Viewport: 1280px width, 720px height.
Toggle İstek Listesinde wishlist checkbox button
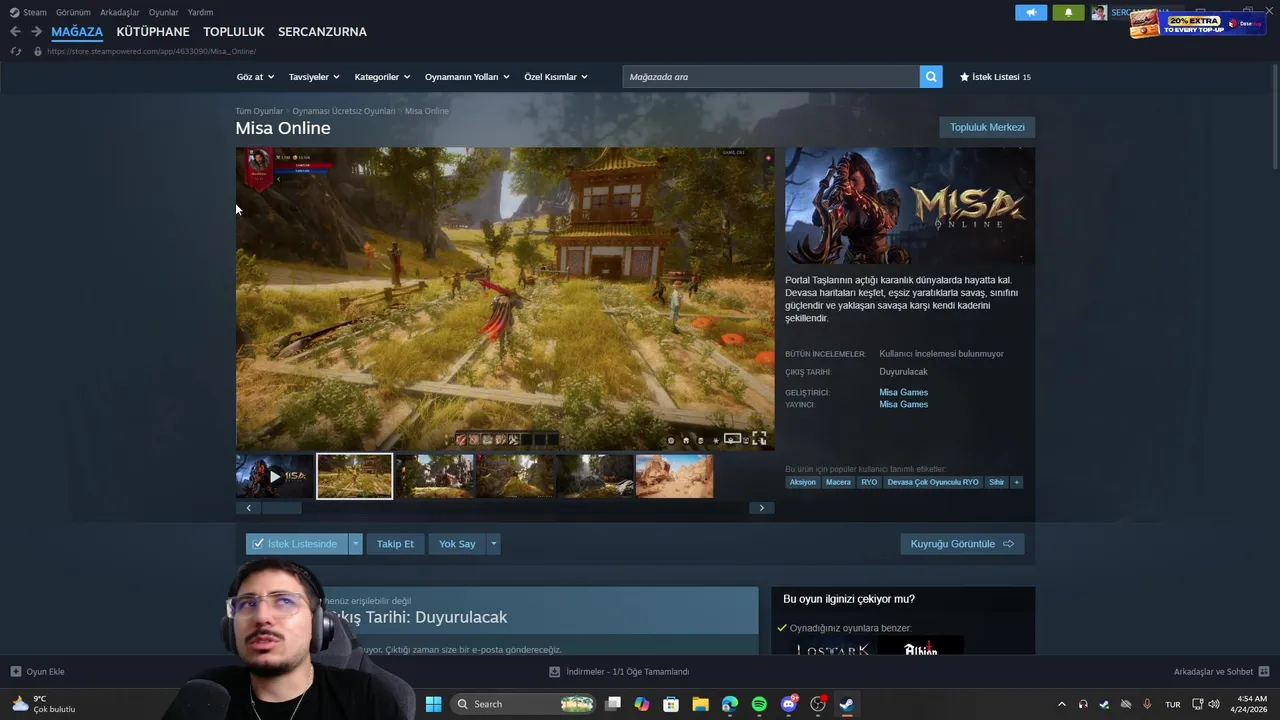tap(297, 544)
